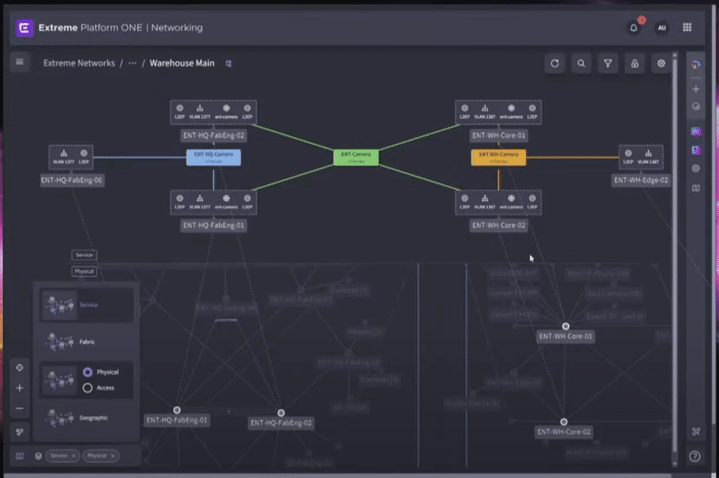The height and width of the screenshot is (478, 719).
Task: Click the Physical layer thumbnail
Action: pos(60,380)
